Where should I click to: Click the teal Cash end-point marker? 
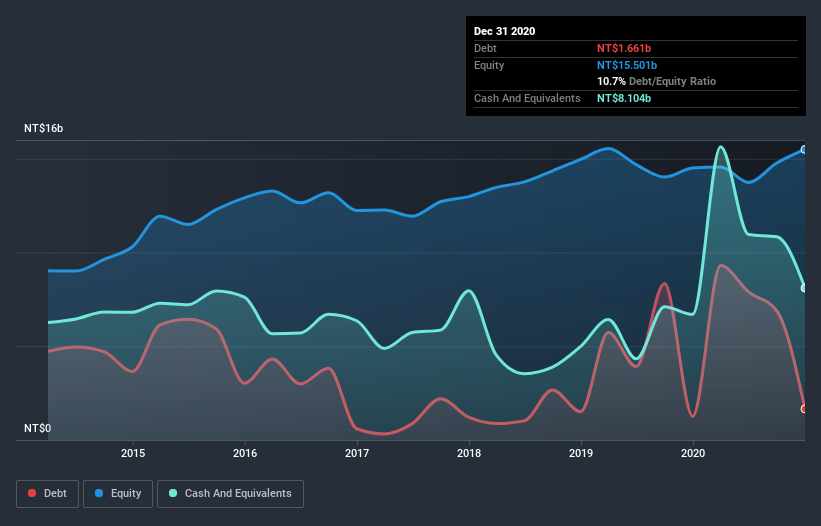804,288
